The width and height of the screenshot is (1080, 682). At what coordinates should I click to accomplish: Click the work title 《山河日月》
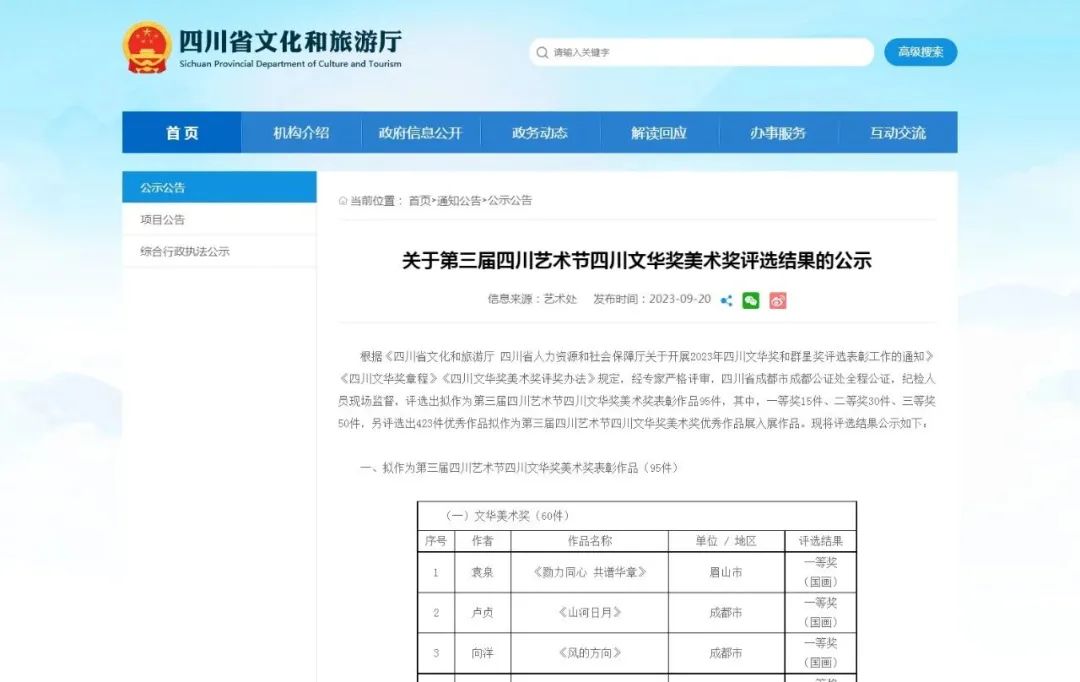590,612
